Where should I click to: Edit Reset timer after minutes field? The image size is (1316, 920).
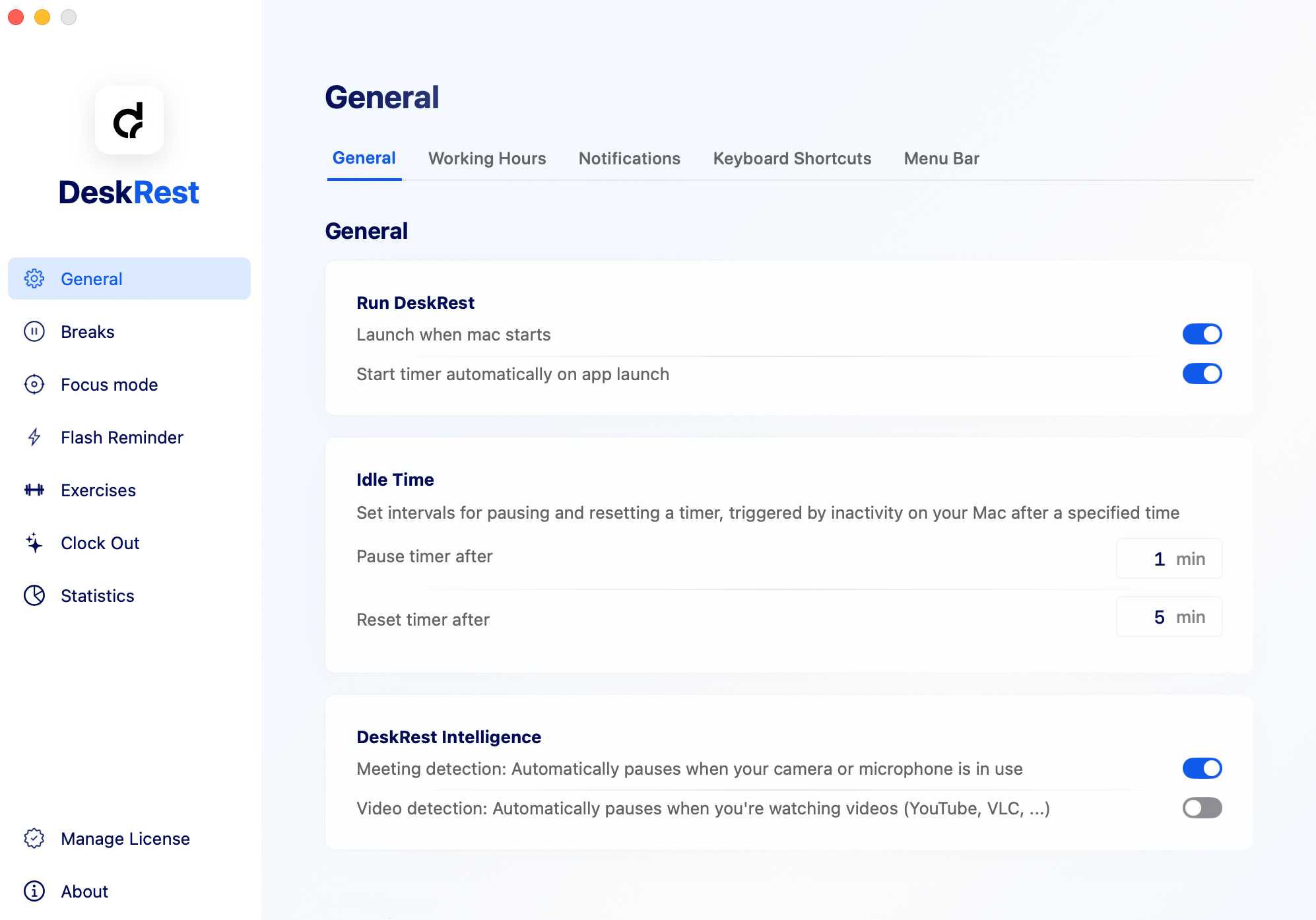point(1169,616)
